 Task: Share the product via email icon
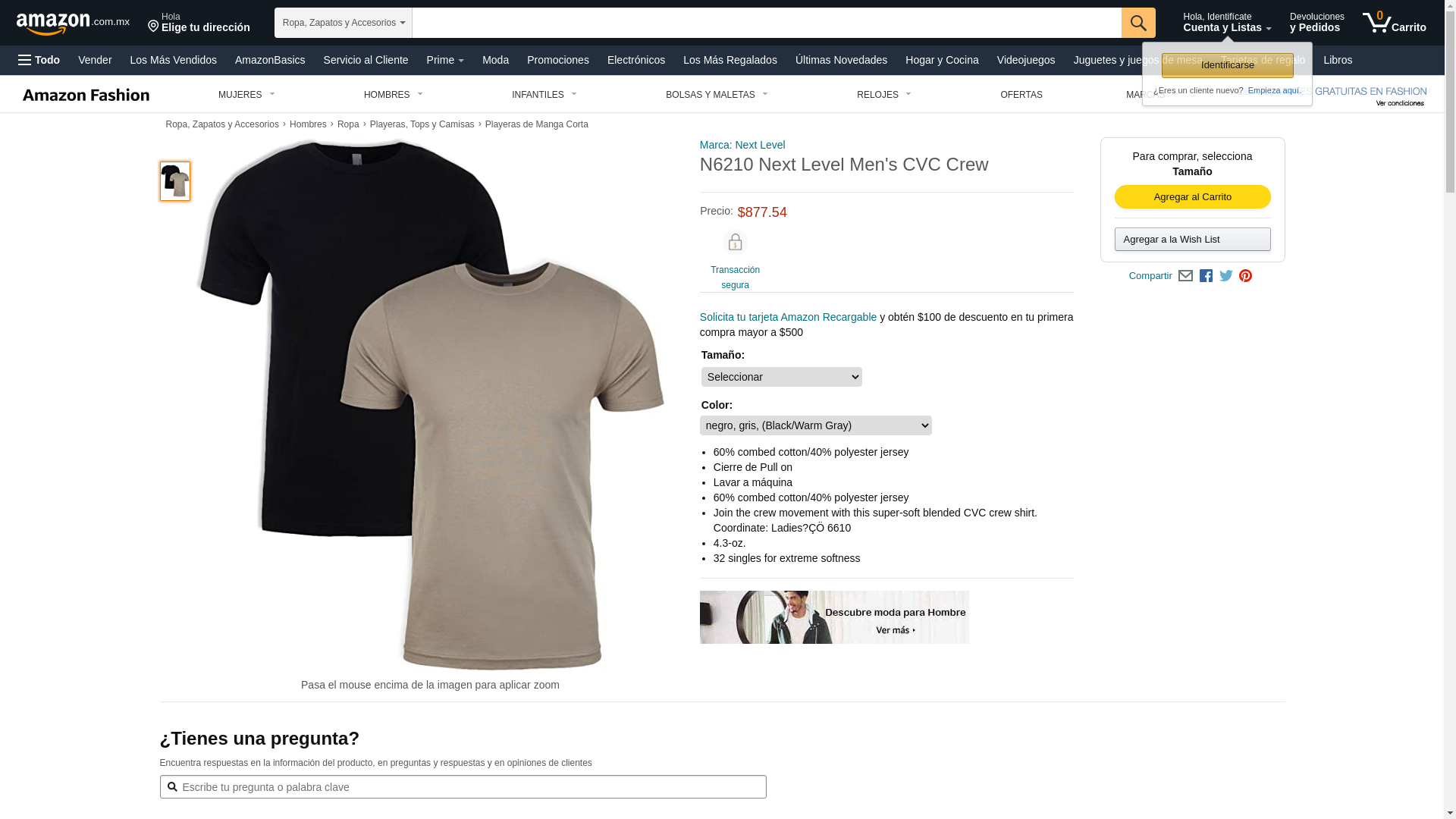click(x=1185, y=276)
